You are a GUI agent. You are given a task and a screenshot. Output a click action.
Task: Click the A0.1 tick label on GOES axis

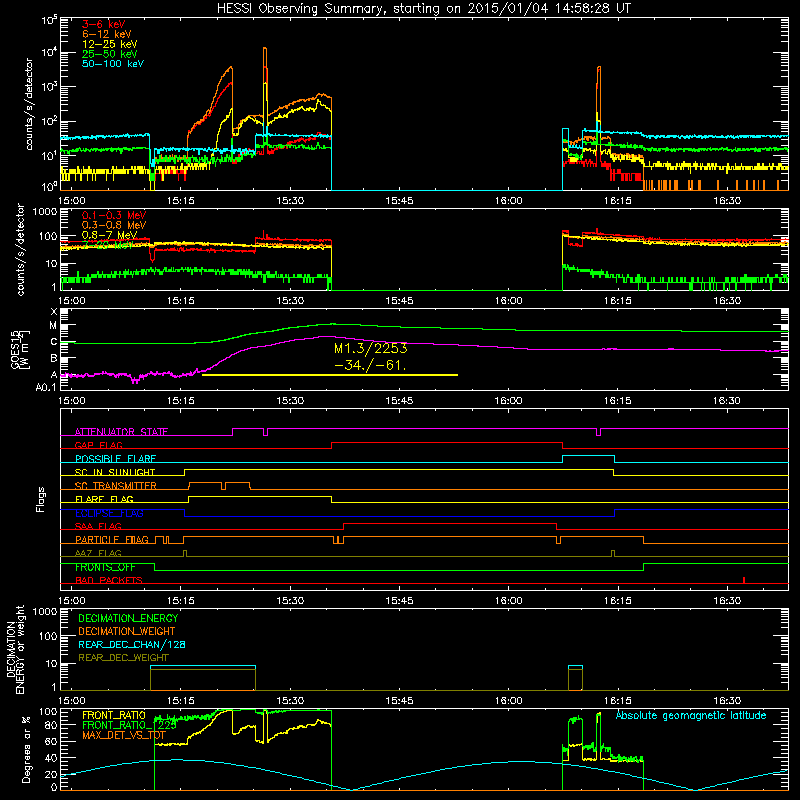click(x=45, y=388)
